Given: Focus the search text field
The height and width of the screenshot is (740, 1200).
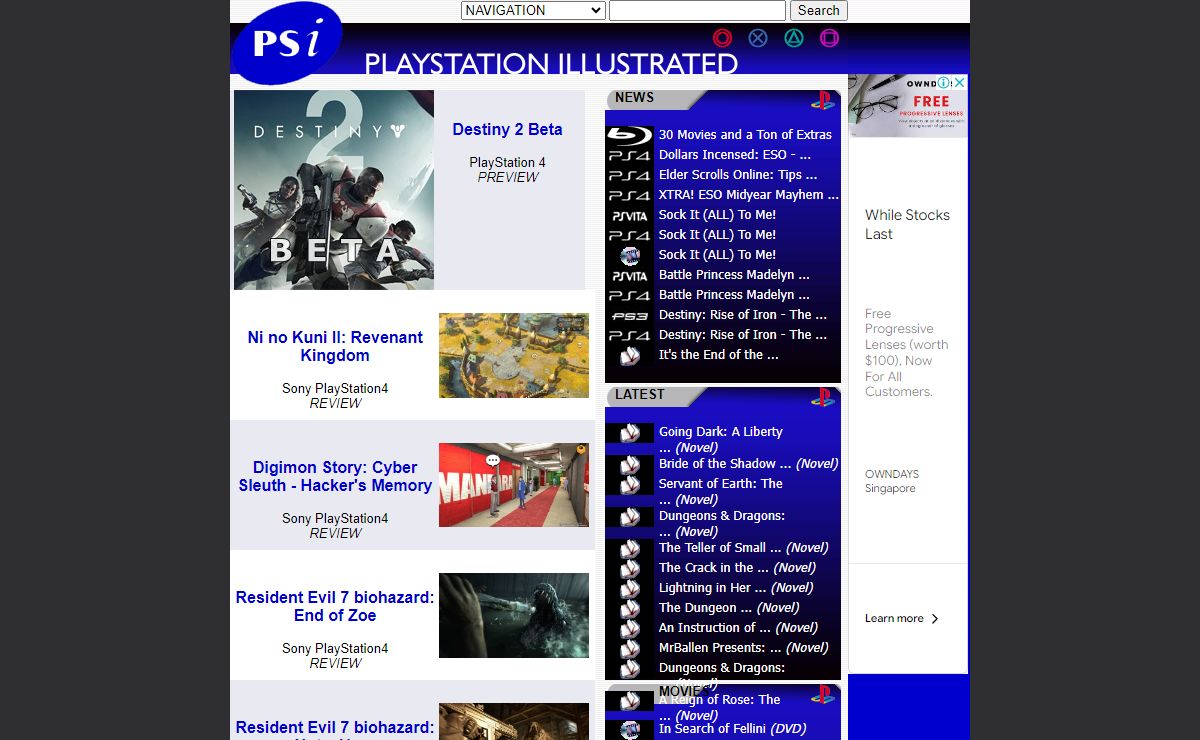Looking at the screenshot, I should (697, 10).
